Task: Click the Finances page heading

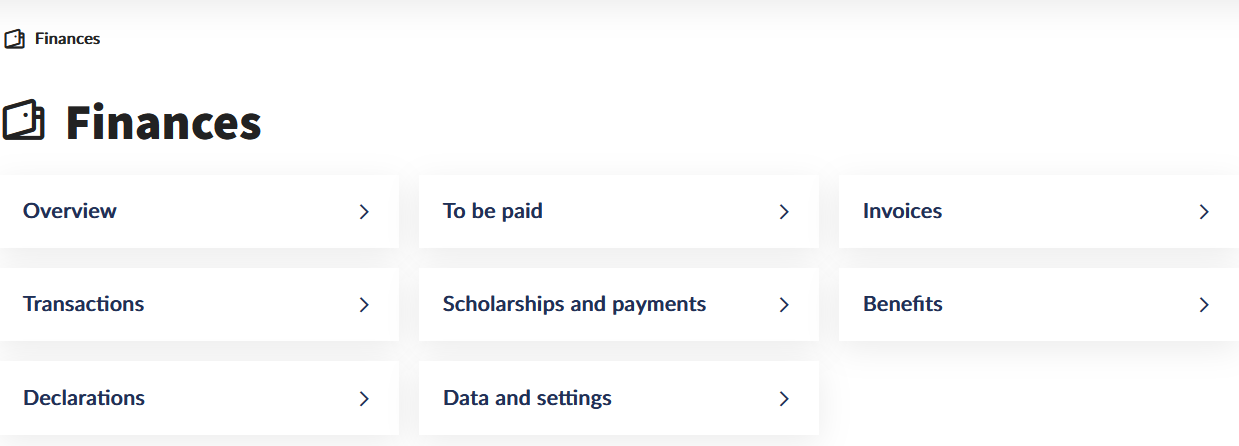Action: [x=163, y=123]
